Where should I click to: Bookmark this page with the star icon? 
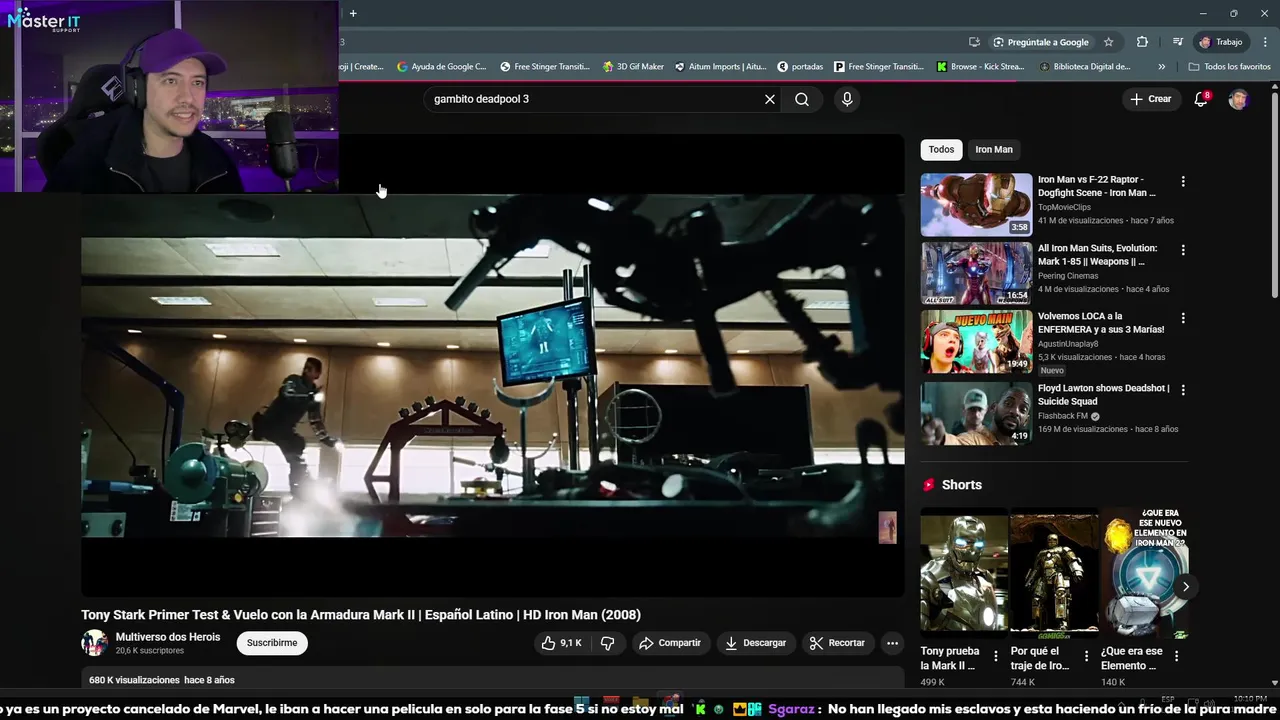[1108, 42]
